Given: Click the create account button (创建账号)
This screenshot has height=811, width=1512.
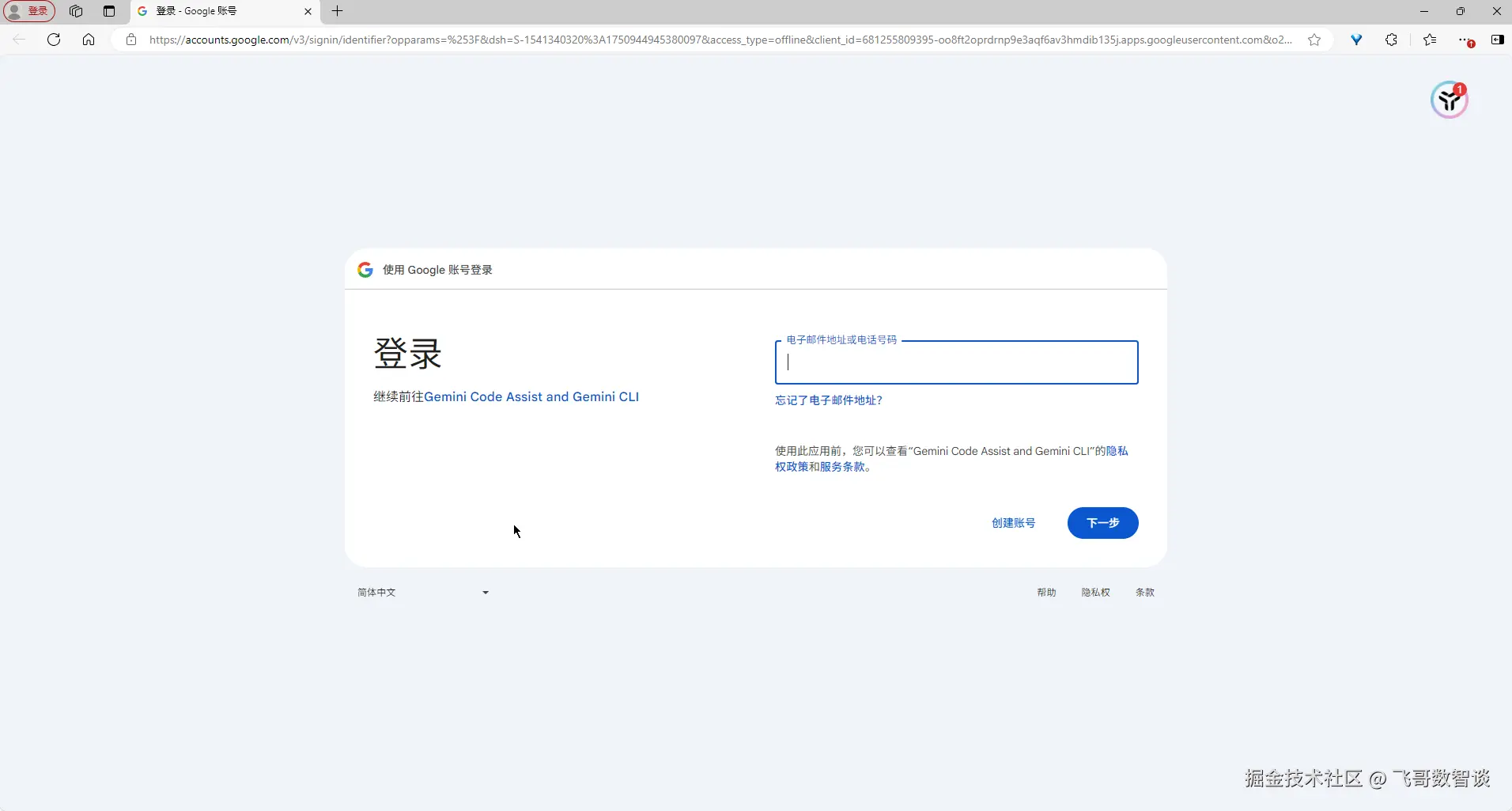Looking at the screenshot, I should 1014,523.
